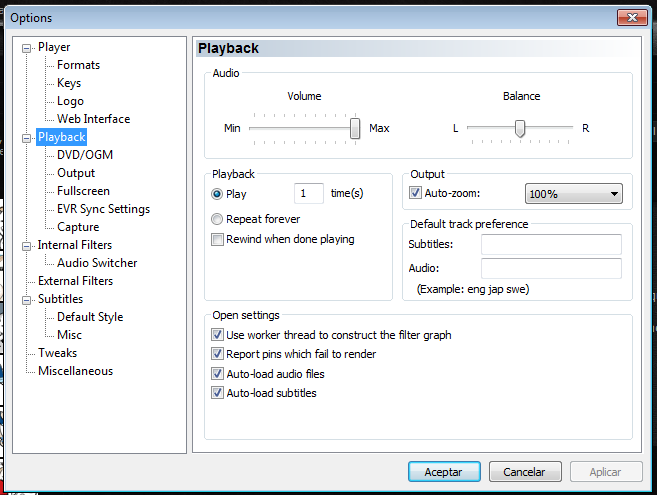Screen dimensions: 657x495
Task: Collapse the Player tree node
Action: coord(26,48)
